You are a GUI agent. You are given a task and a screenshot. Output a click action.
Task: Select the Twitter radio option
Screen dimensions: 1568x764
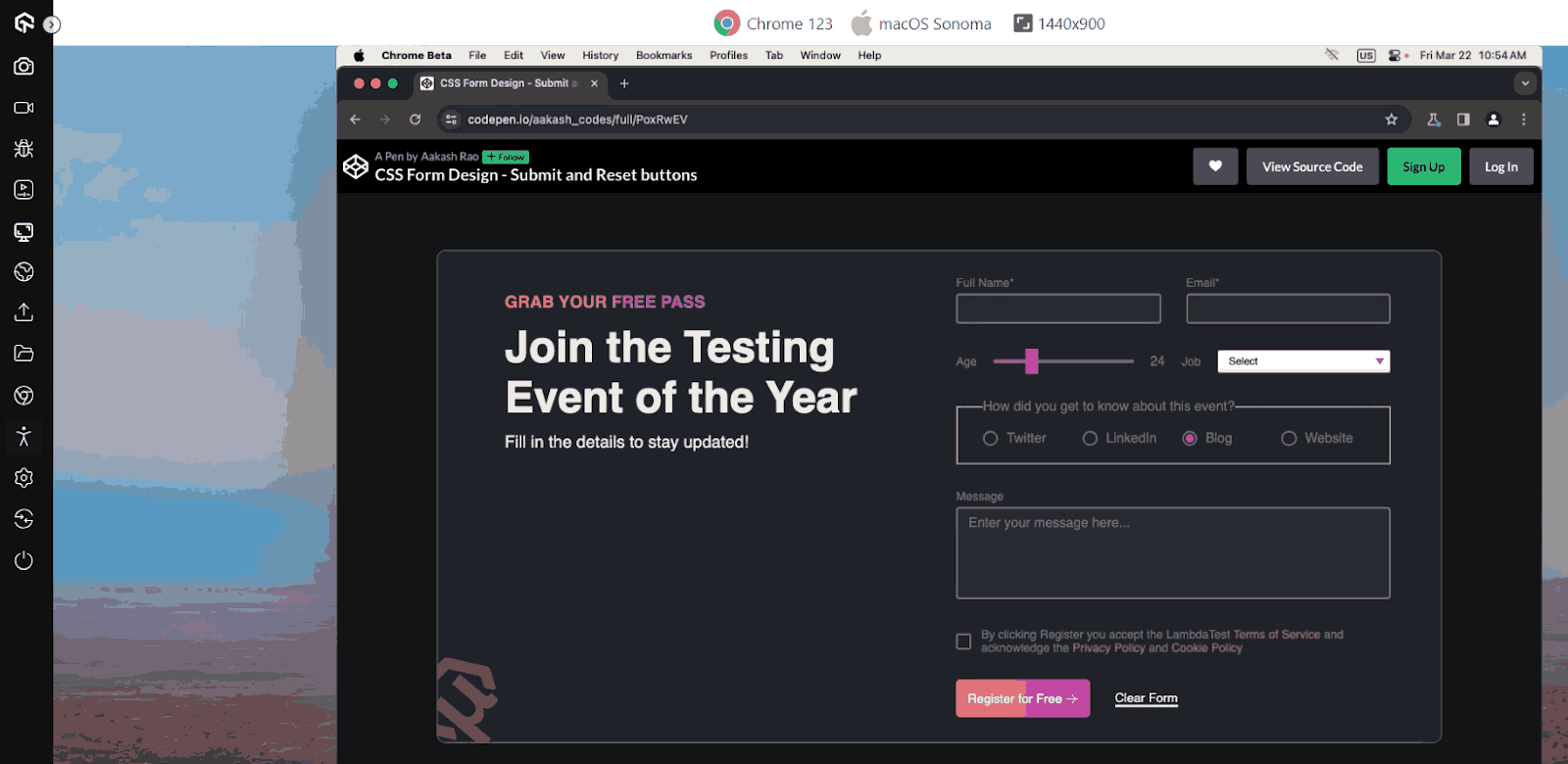(990, 439)
